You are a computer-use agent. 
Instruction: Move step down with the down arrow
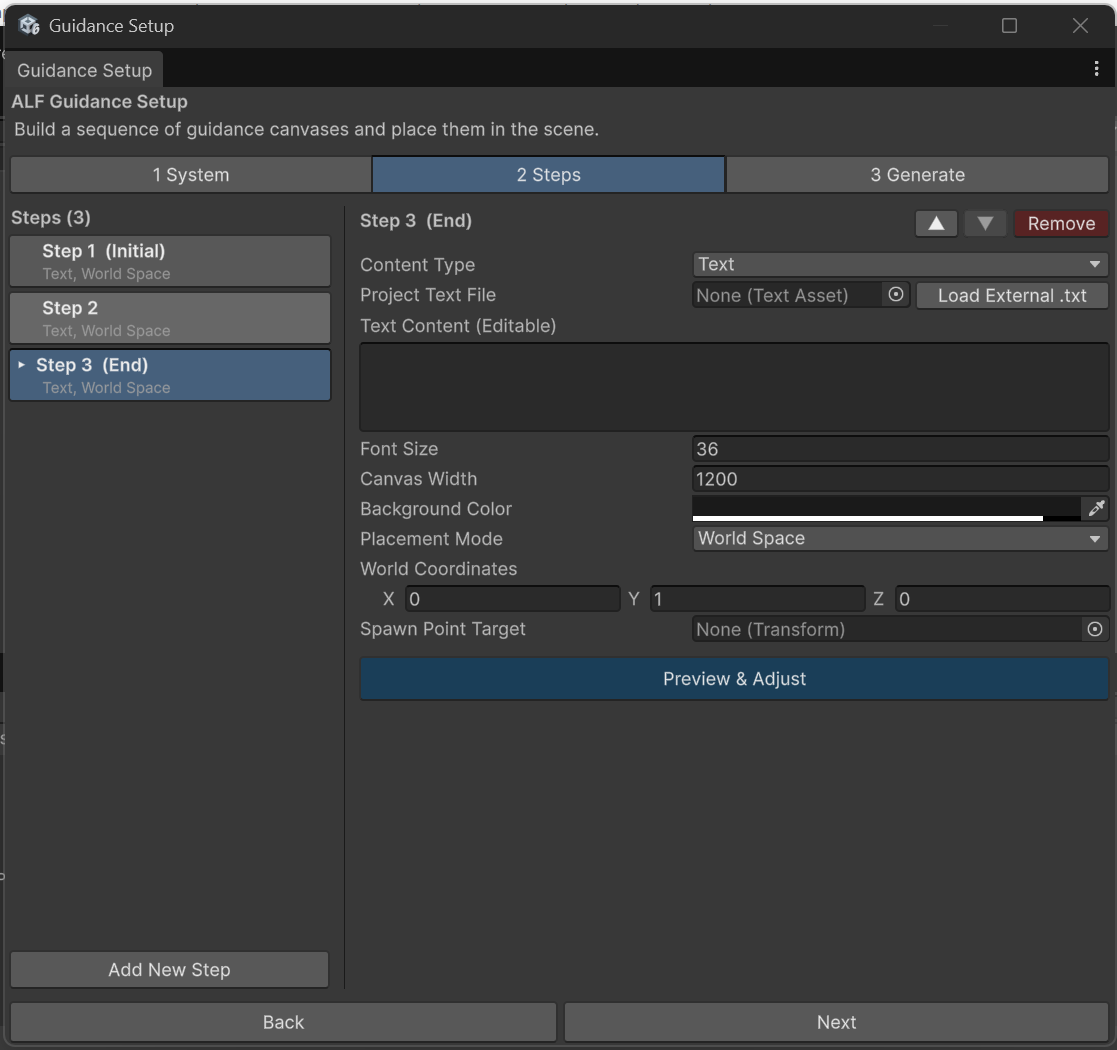985,224
